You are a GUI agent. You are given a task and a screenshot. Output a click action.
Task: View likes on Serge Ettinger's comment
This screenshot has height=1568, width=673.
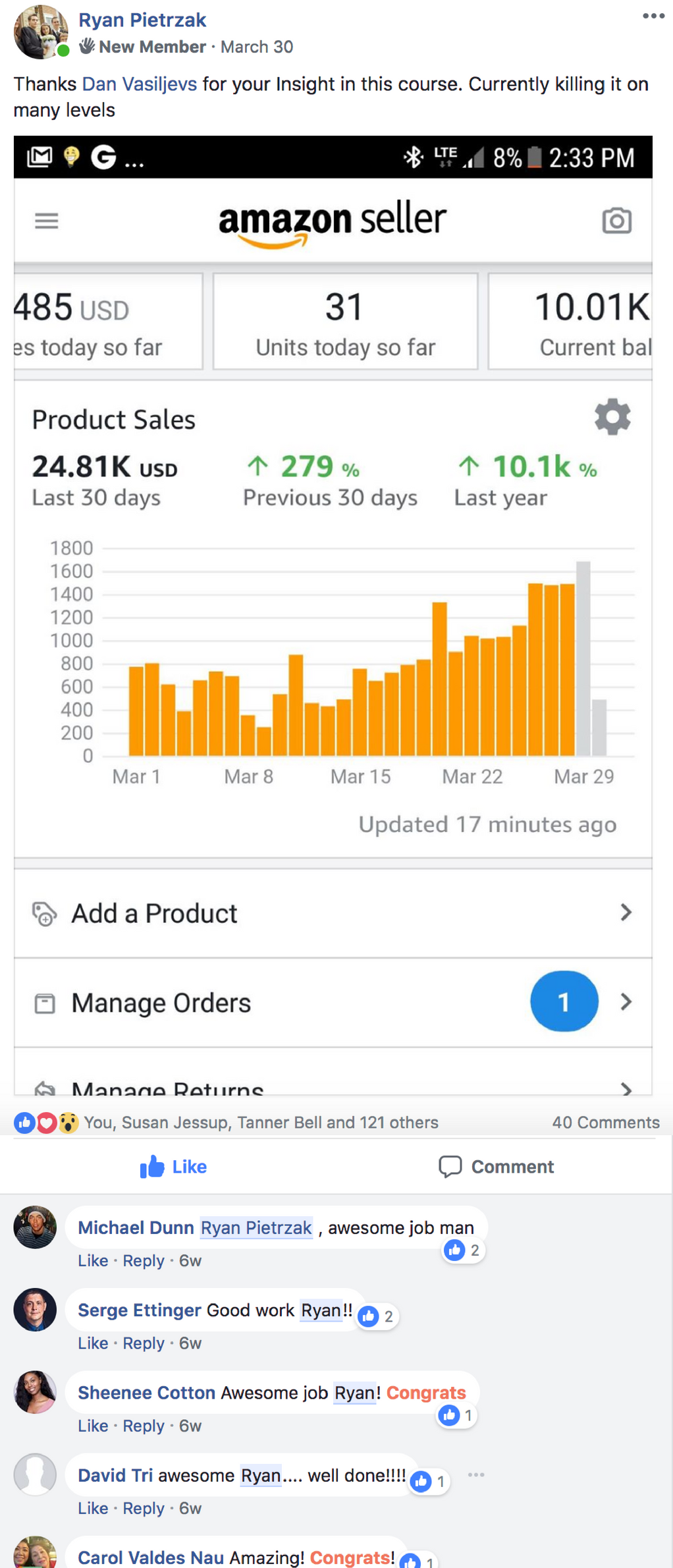(x=377, y=1316)
